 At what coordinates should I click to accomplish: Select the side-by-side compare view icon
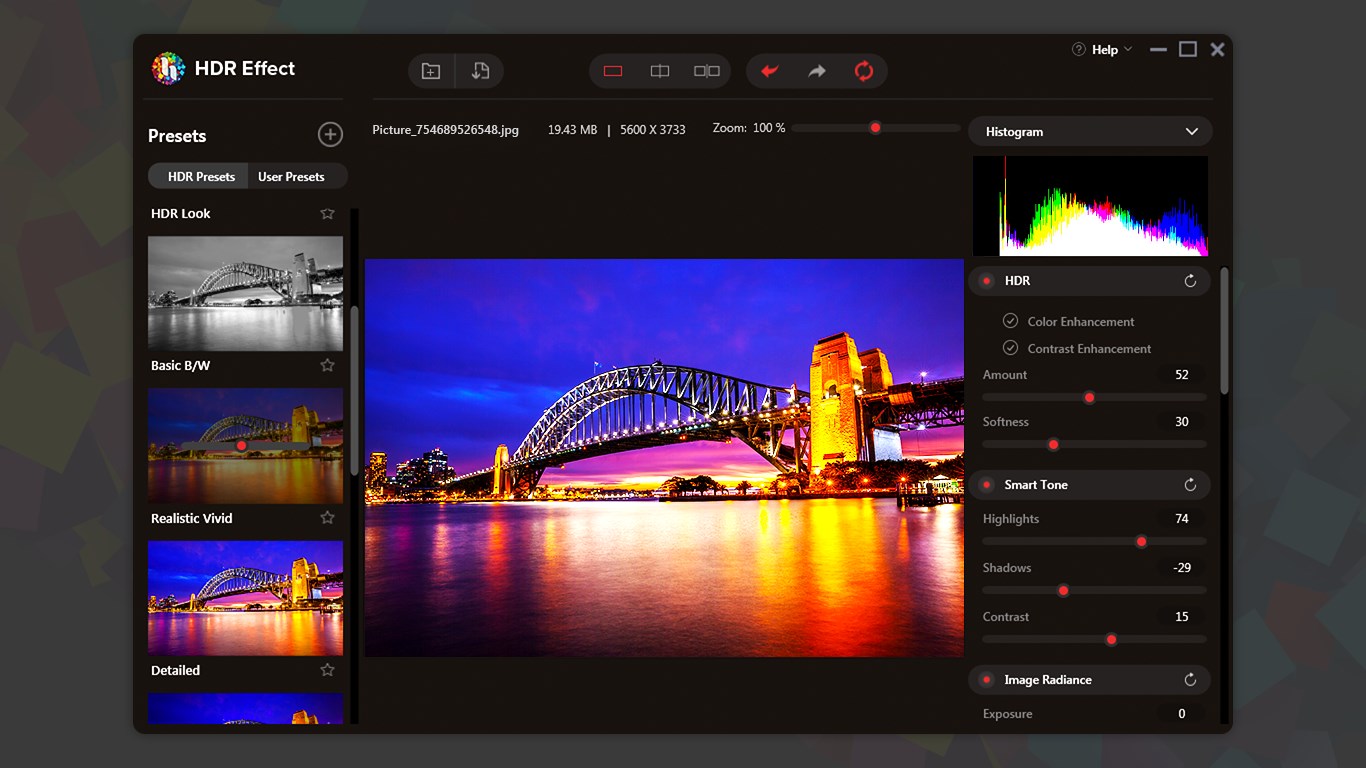tap(707, 71)
